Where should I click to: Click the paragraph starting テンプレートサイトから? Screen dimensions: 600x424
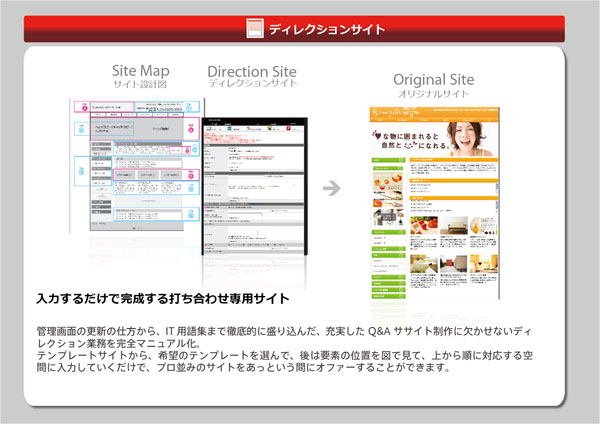click(x=285, y=361)
